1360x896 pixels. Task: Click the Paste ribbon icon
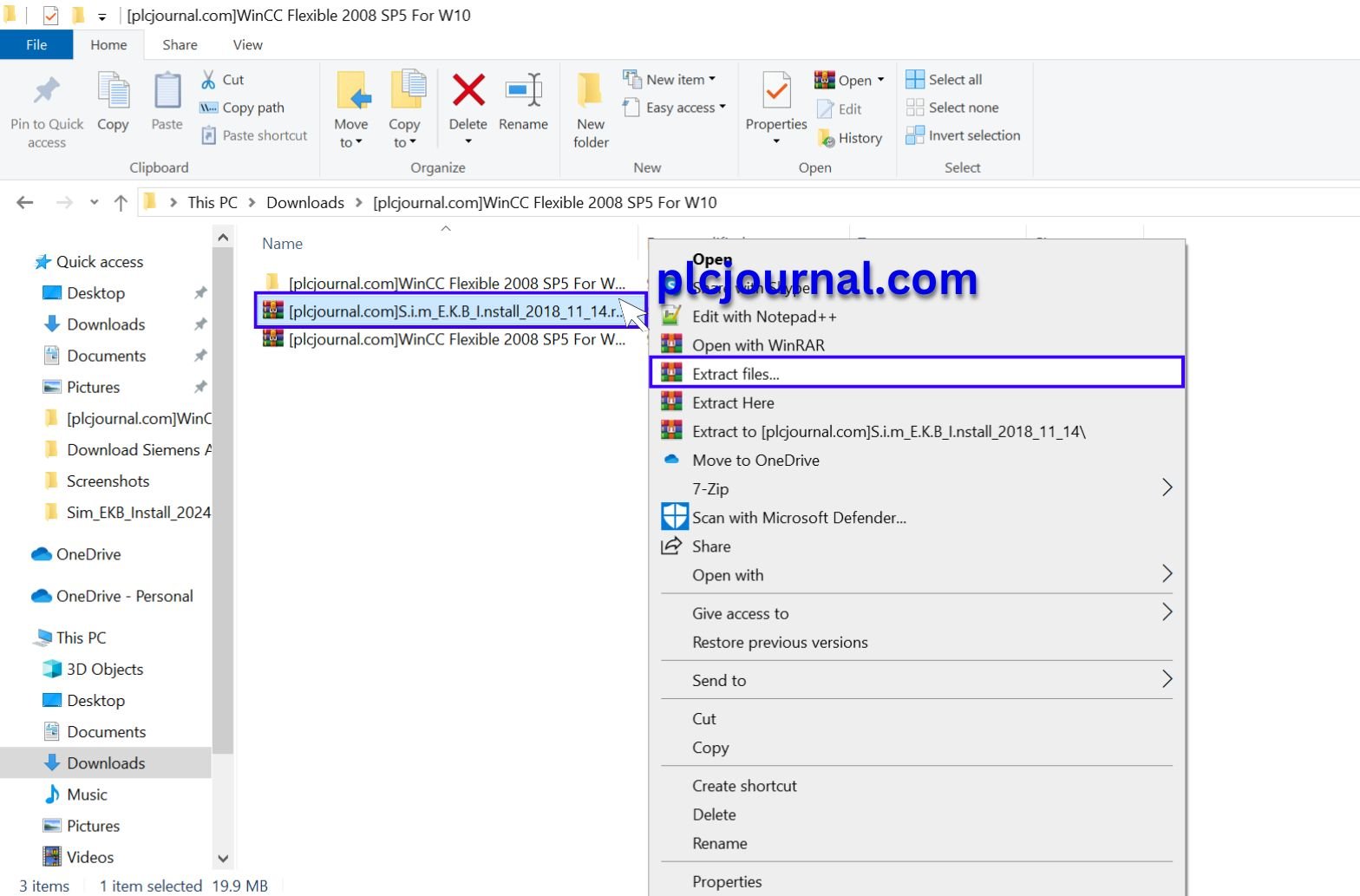tap(167, 92)
